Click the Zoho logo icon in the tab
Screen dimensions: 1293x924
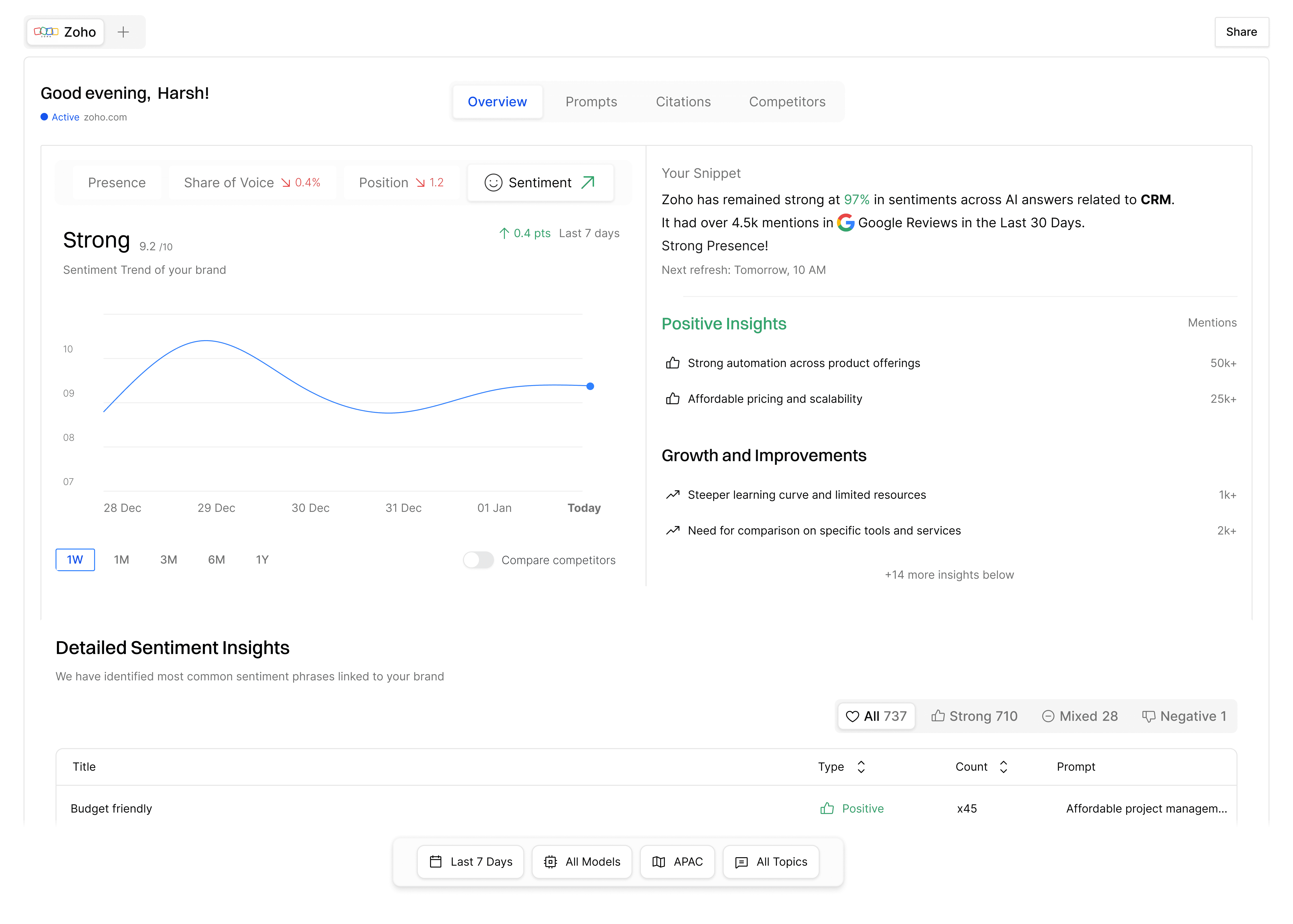point(46,32)
